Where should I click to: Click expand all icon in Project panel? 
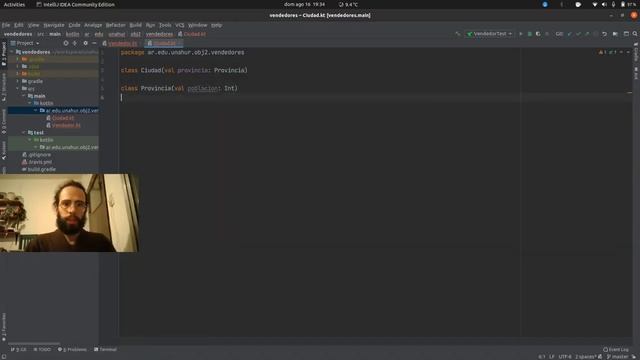[75, 43]
